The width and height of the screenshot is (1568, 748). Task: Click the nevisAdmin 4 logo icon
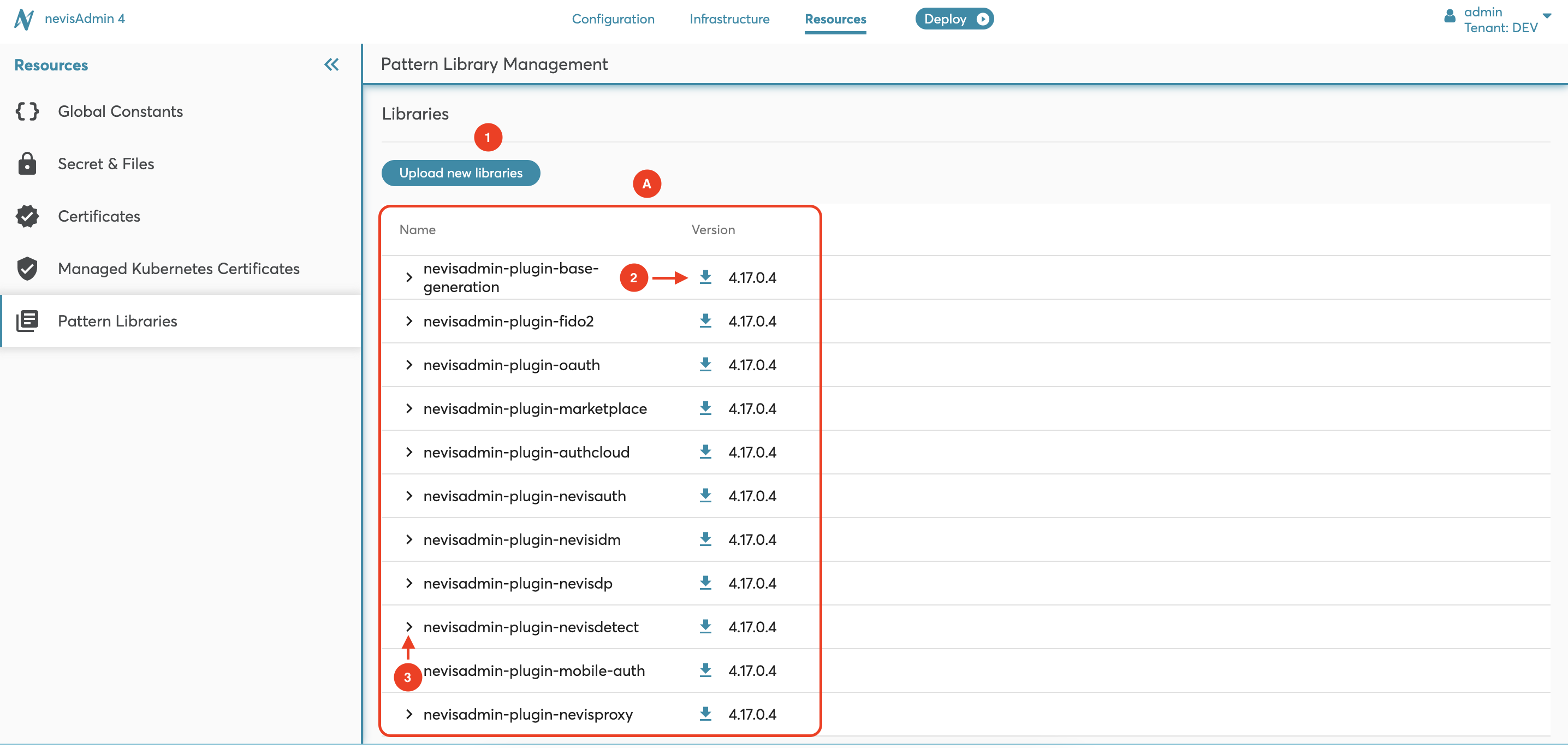[23, 19]
